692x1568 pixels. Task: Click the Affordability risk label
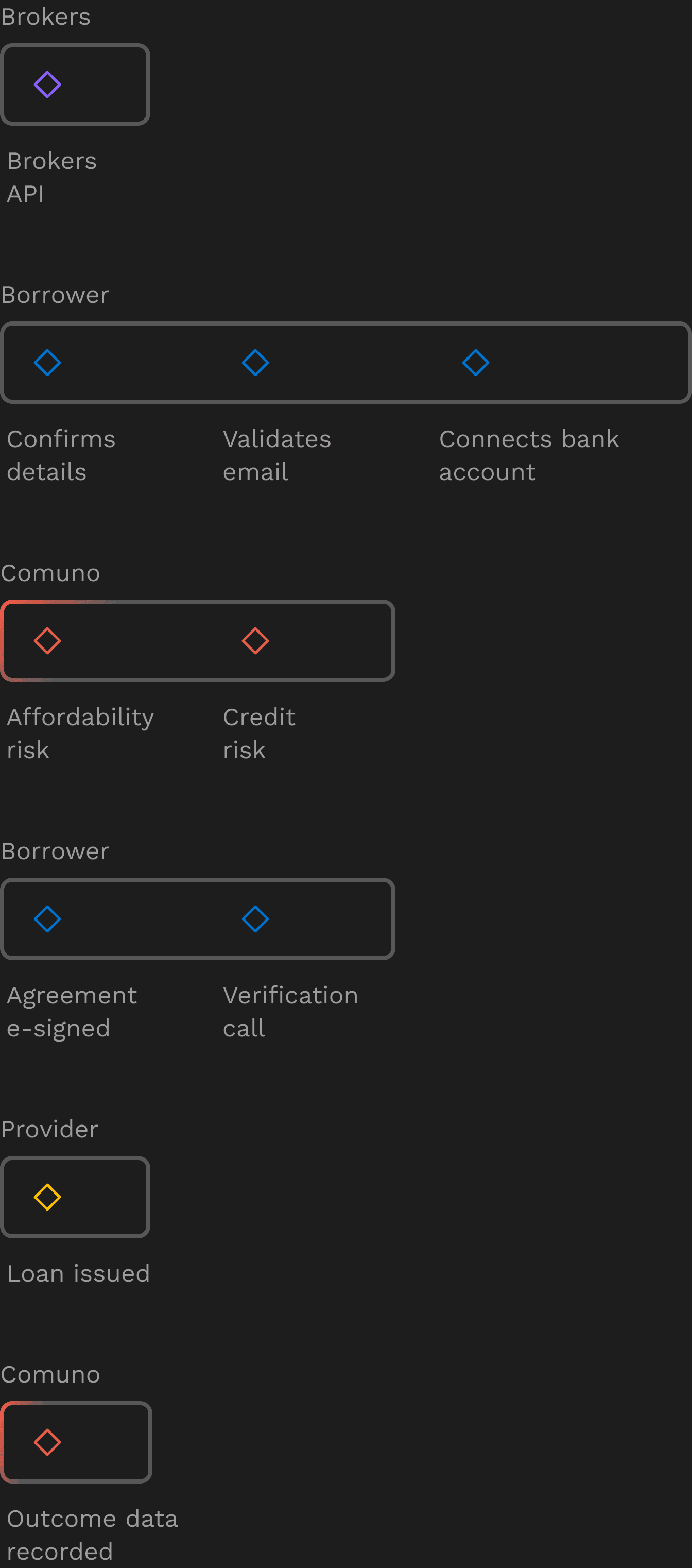coord(80,734)
